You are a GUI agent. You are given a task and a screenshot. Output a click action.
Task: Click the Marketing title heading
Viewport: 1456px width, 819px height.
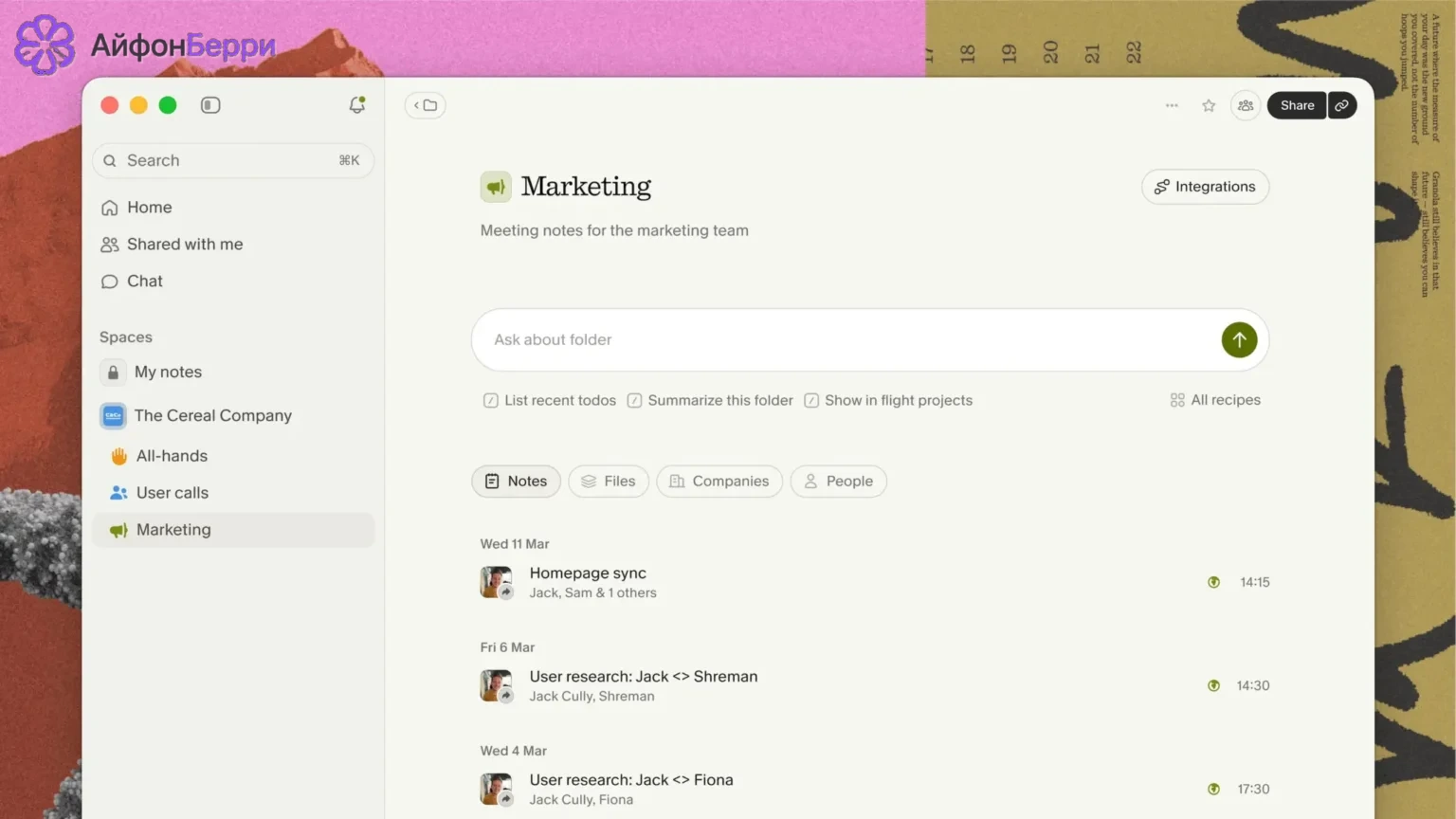(586, 187)
